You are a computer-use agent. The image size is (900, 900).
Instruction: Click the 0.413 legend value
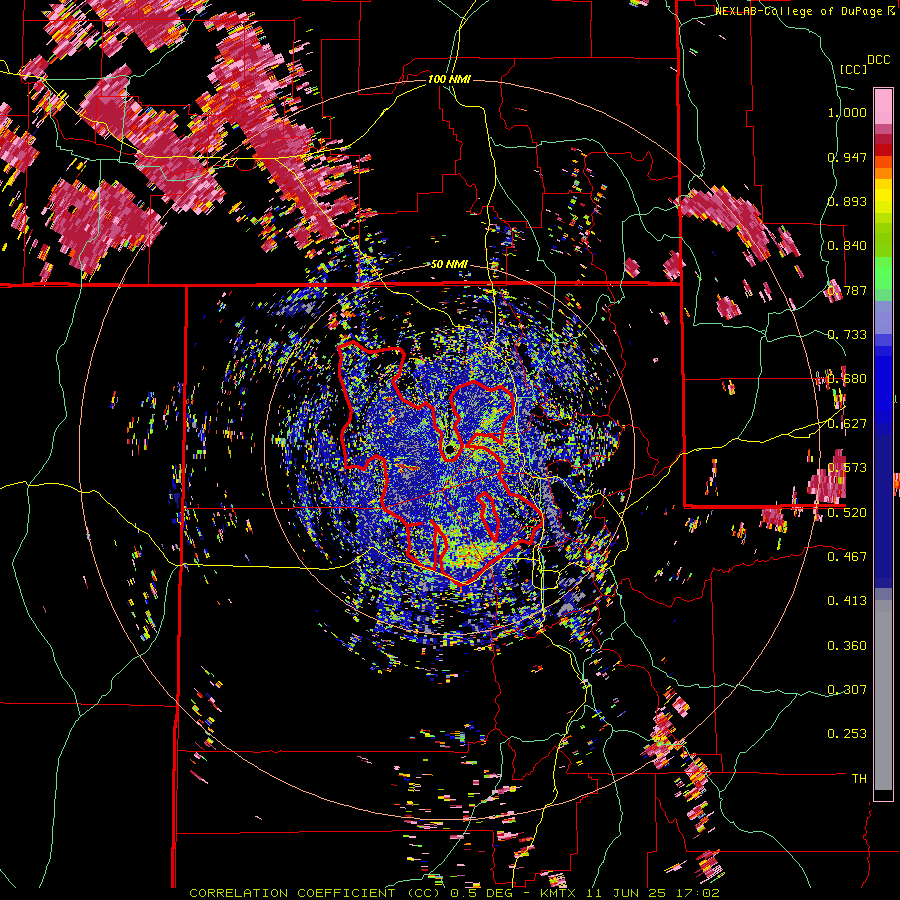pyautogui.click(x=847, y=601)
